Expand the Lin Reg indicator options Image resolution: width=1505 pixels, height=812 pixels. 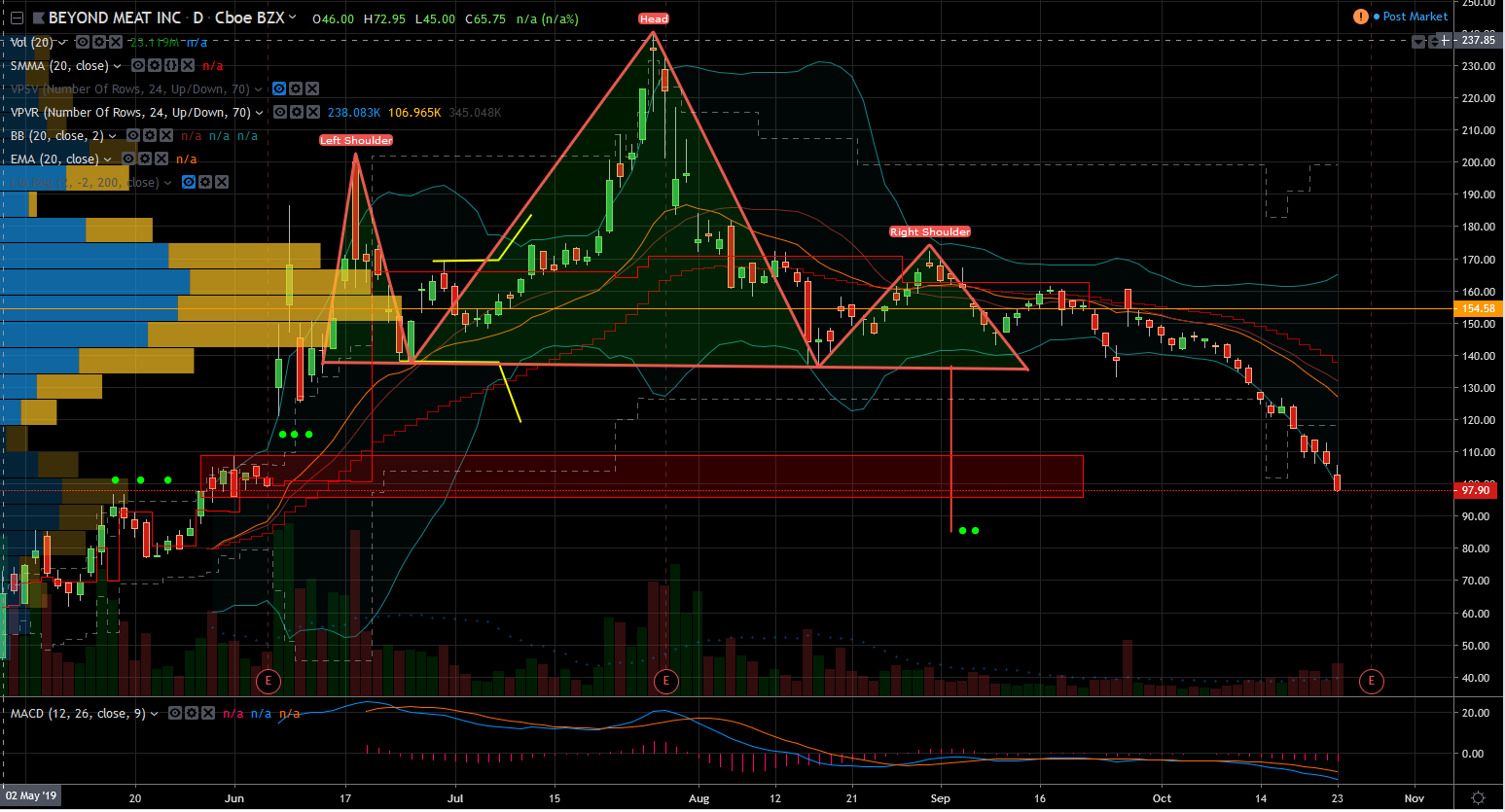coord(168,183)
